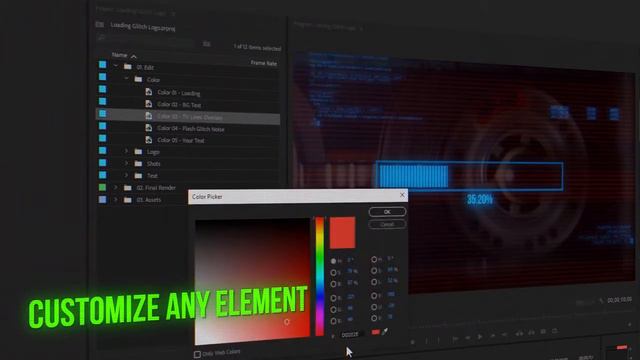Select the G (green) radio button

[333, 309]
